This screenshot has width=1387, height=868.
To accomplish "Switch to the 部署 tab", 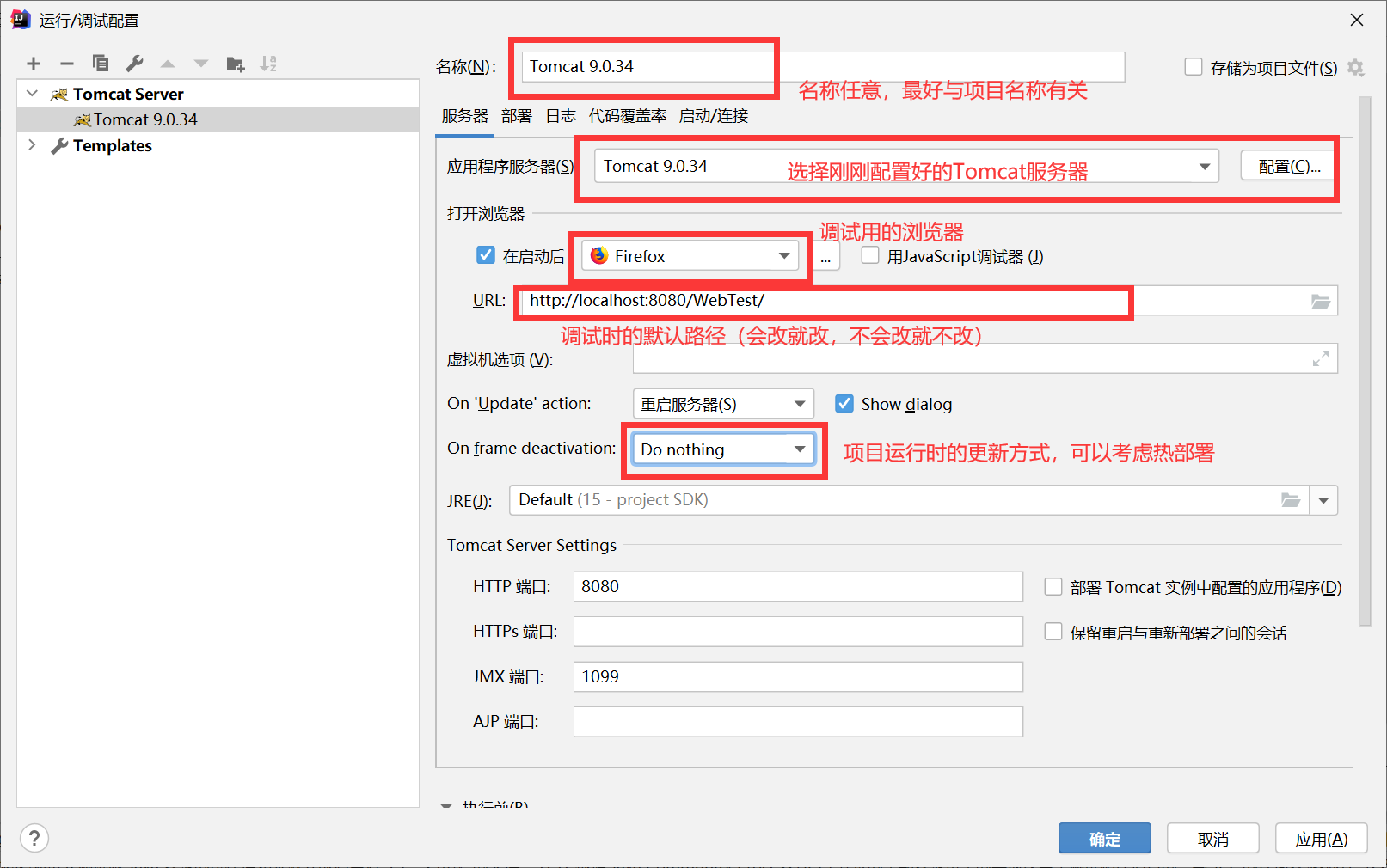I will pyautogui.click(x=516, y=116).
